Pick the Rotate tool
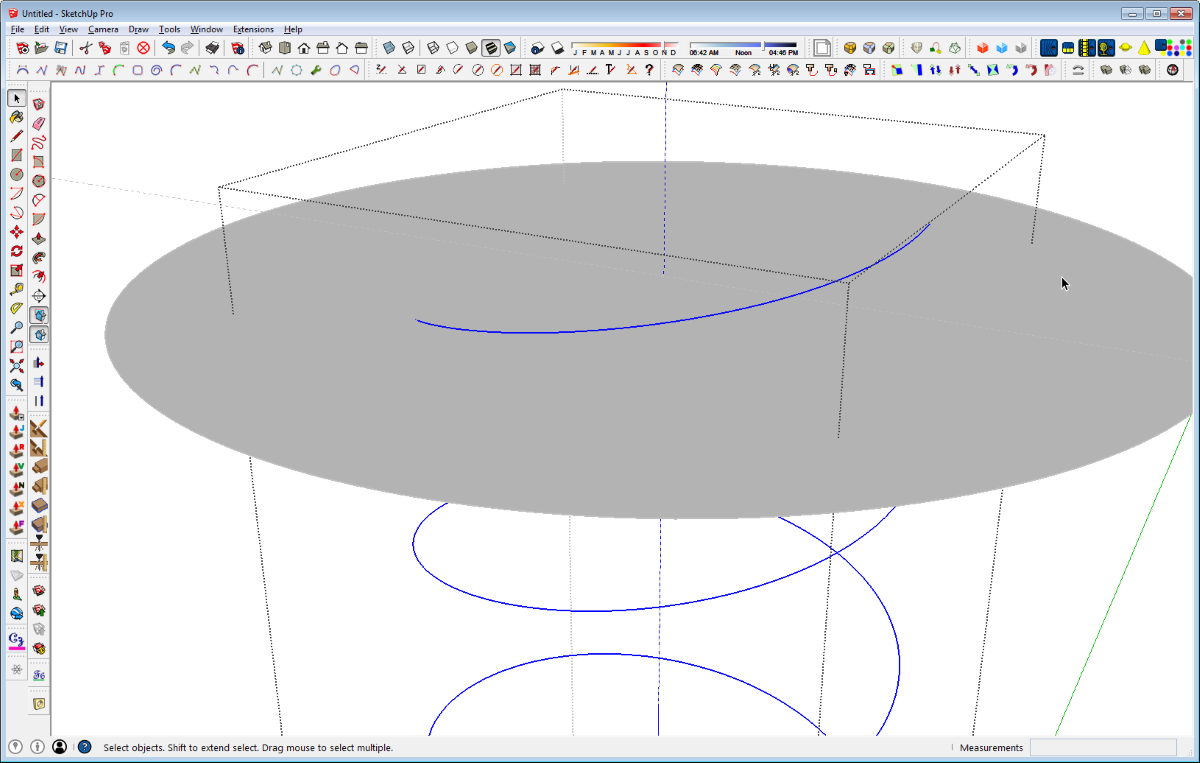This screenshot has width=1200, height=763. click(17, 251)
